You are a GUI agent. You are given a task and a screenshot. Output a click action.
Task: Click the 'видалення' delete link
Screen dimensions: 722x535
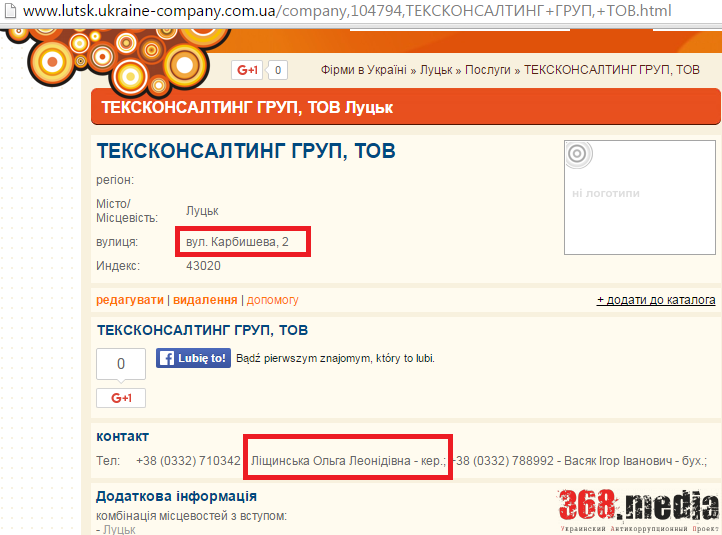click(x=205, y=300)
